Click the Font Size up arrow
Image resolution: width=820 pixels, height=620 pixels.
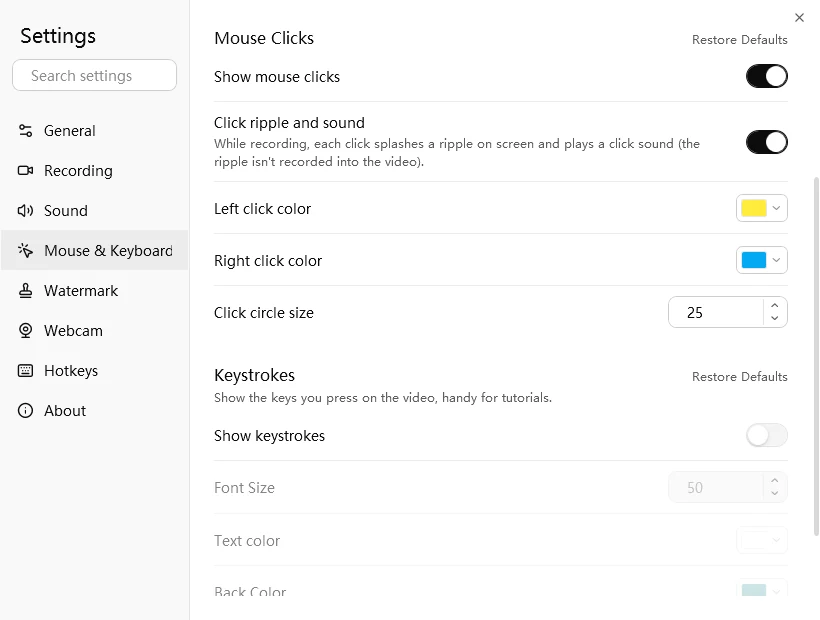pyautogui.click(x=775, y=480)
